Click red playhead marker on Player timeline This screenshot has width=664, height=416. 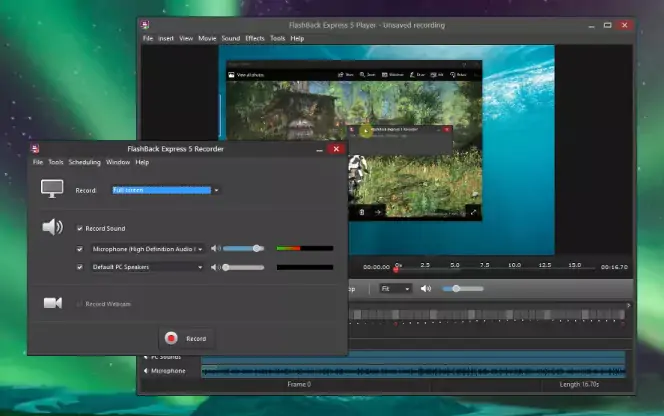pyautogui.click(x=396, y=269)
